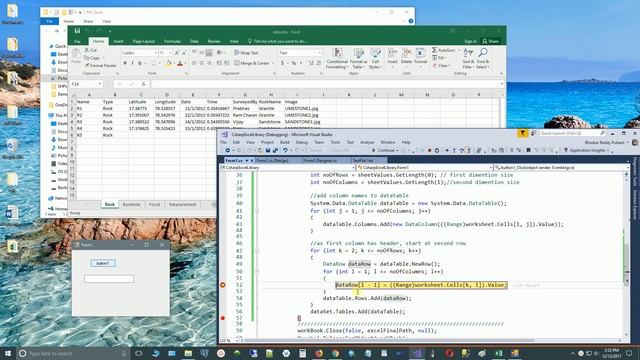Open class dropdown CsharpExcelLibrary.Form1
Image resolution: width=640 pixels, height=360 pixels.
pyautogui.click(x=424, y=167)
